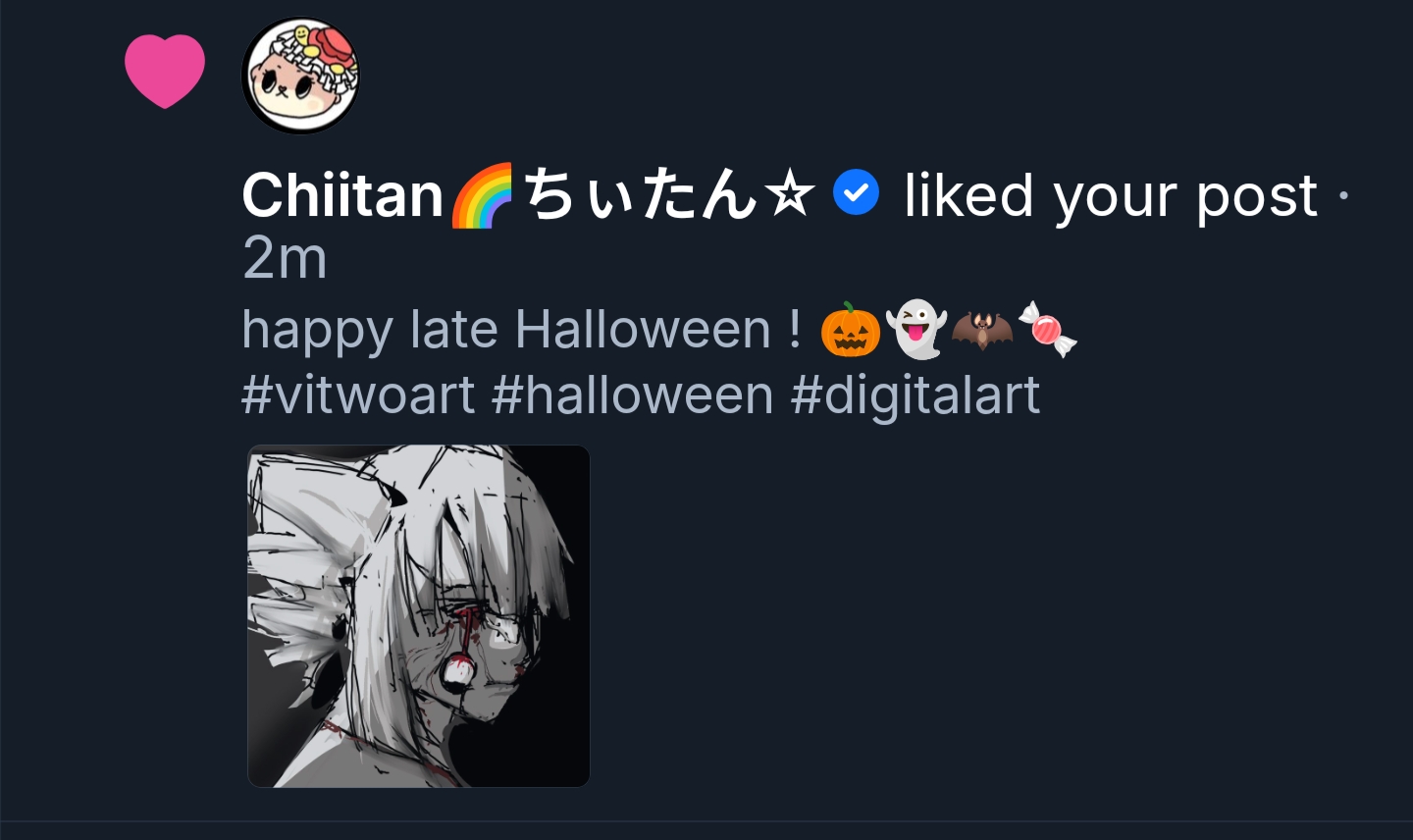Click the winking ghost emoji
Screen dimensions: 1413x840
tap(916, 330)
